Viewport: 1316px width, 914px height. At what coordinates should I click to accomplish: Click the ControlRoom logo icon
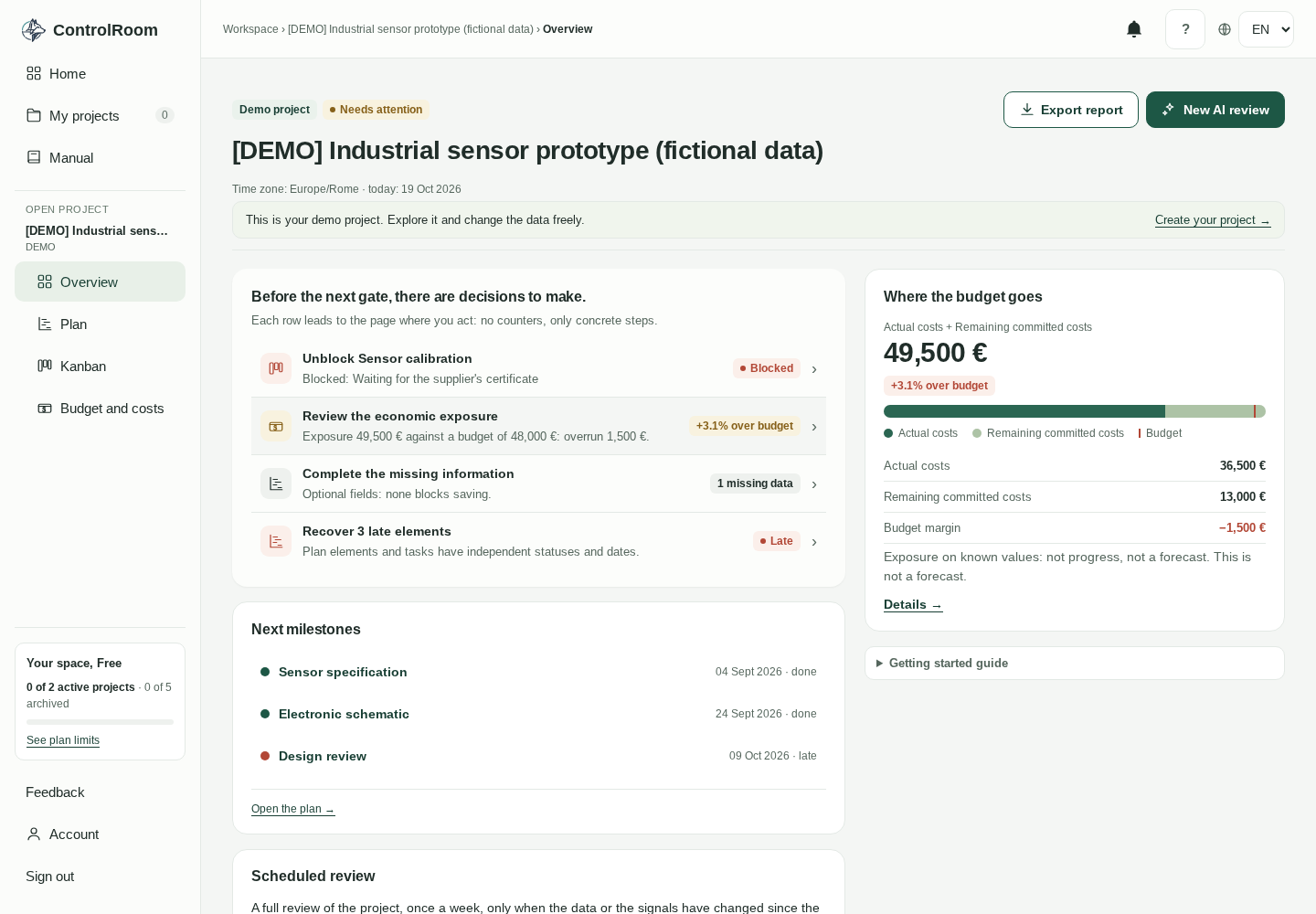[x=34, y=30]
